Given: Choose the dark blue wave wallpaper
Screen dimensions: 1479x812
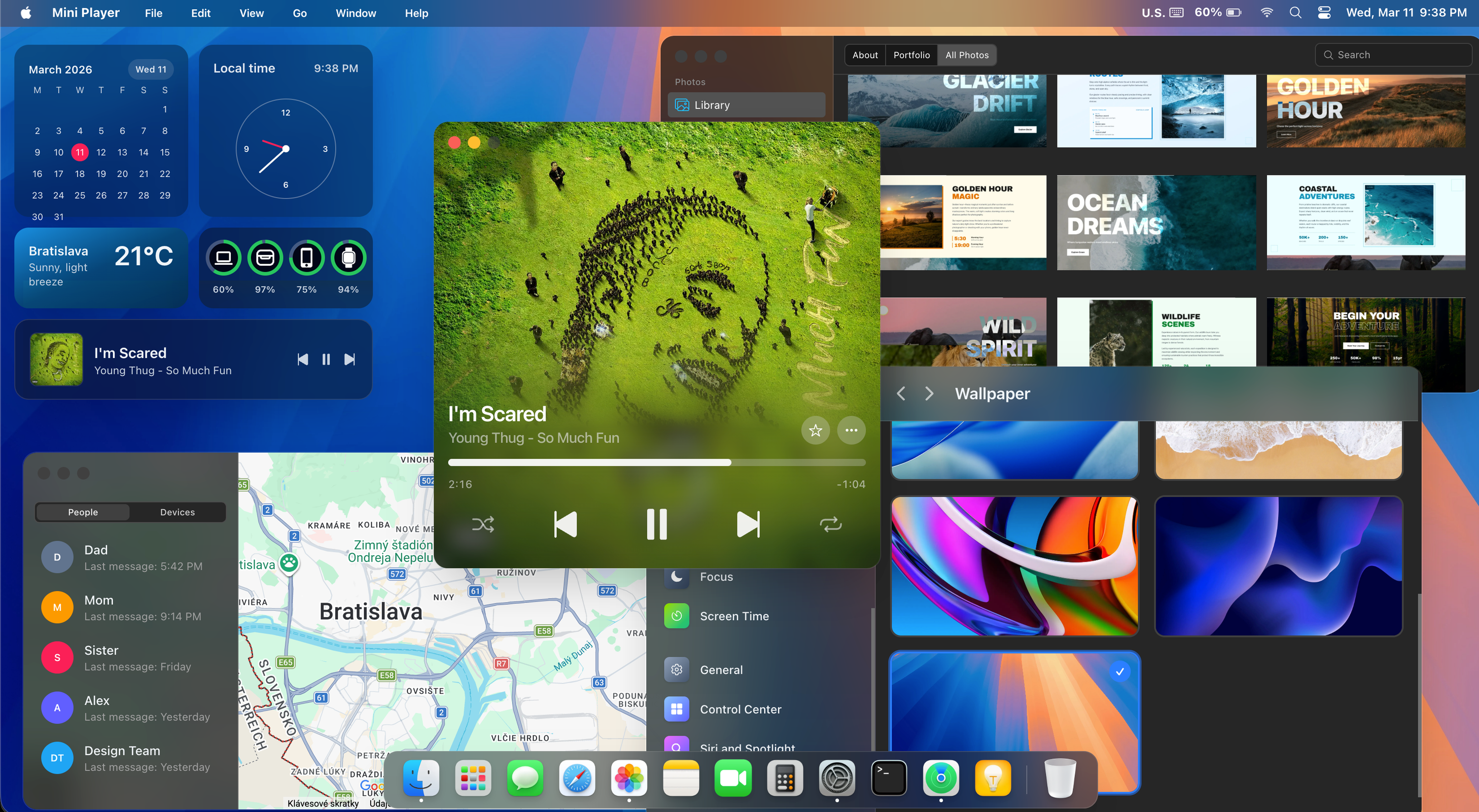Looking at the screenshot, I should click(x=1278, y=566).
